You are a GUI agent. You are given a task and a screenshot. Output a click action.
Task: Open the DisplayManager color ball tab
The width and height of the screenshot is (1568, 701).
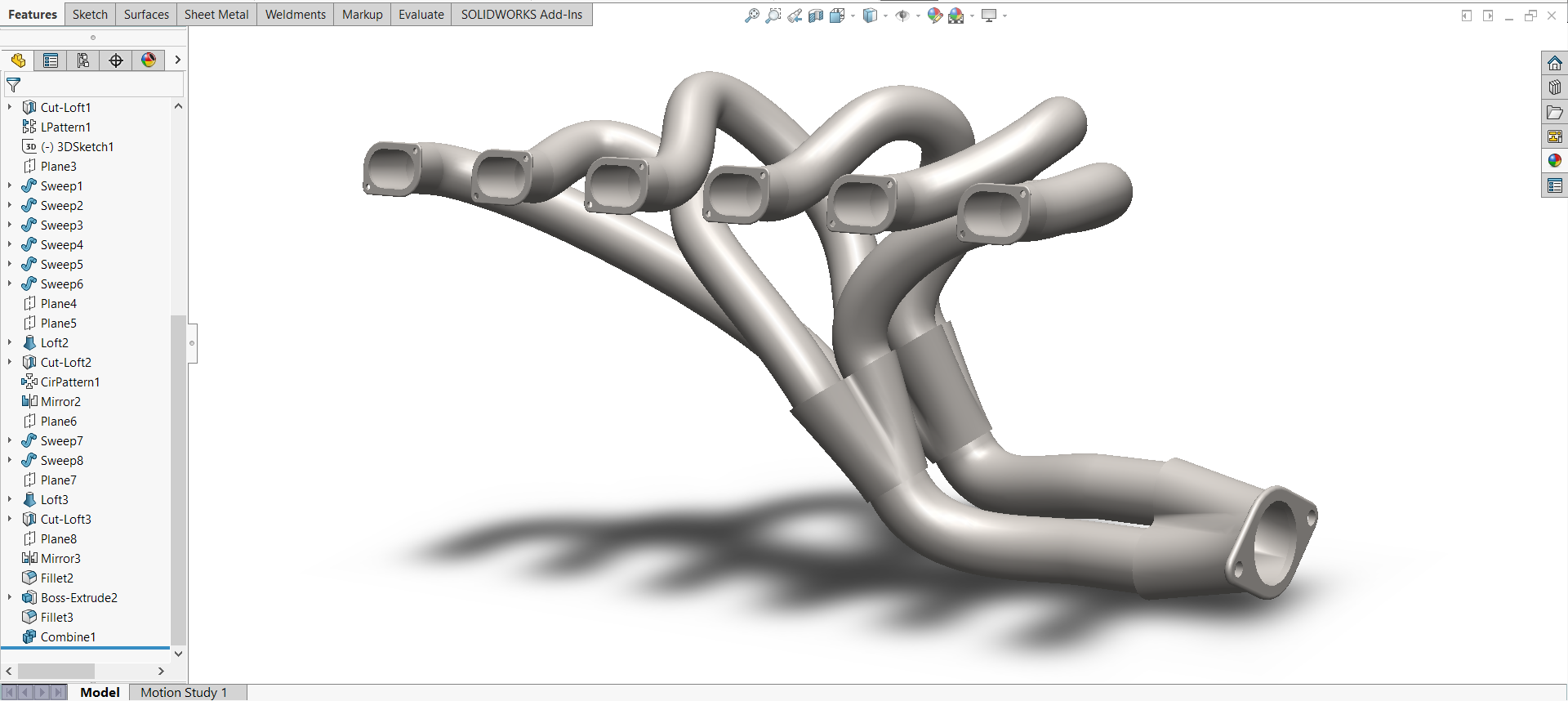[149, 60]
